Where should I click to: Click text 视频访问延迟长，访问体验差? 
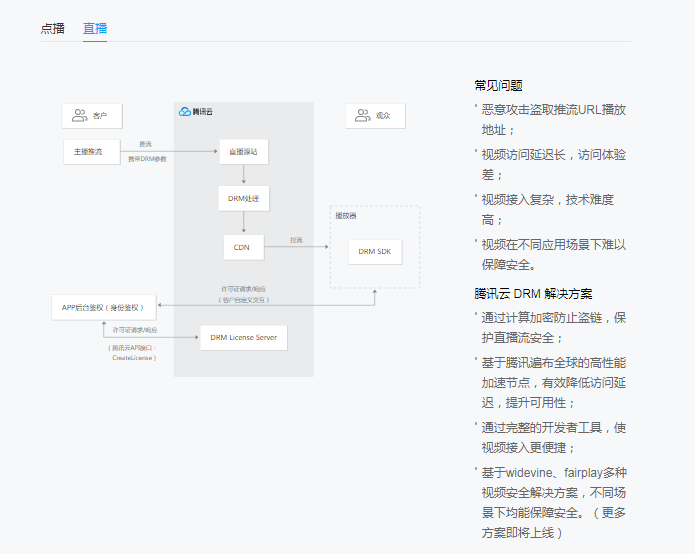(x=554, y=165)
